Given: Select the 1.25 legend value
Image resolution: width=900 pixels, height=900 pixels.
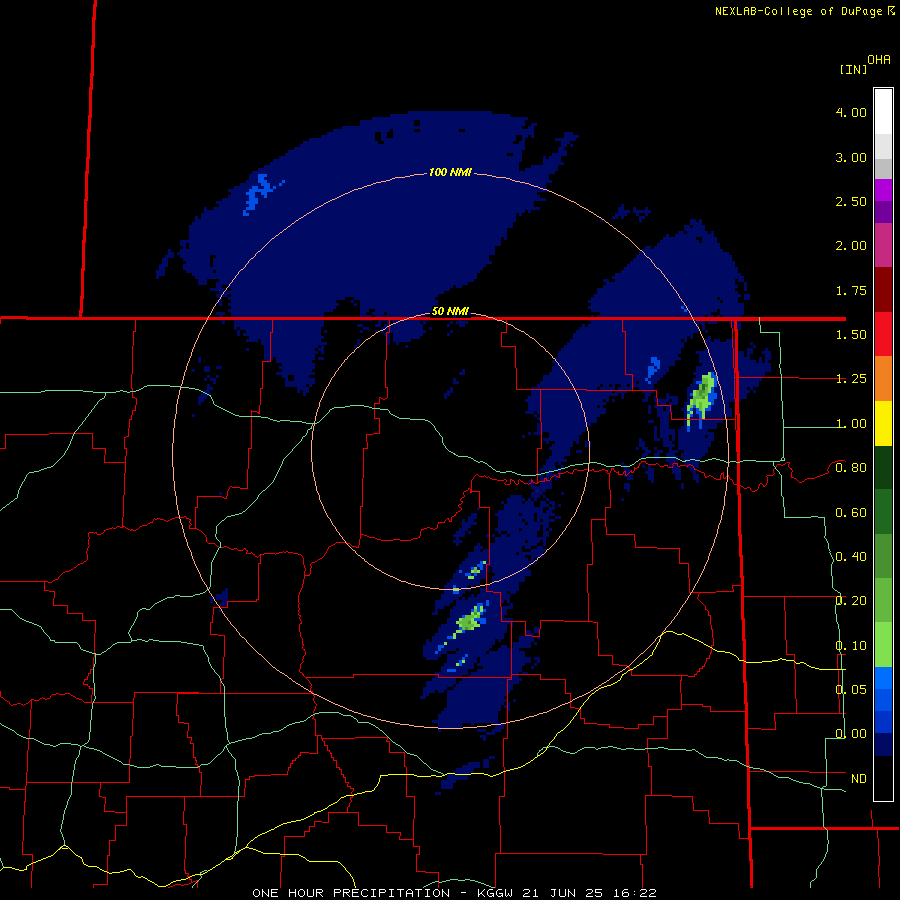Looking at the screenshot, I should click(851, 379).
